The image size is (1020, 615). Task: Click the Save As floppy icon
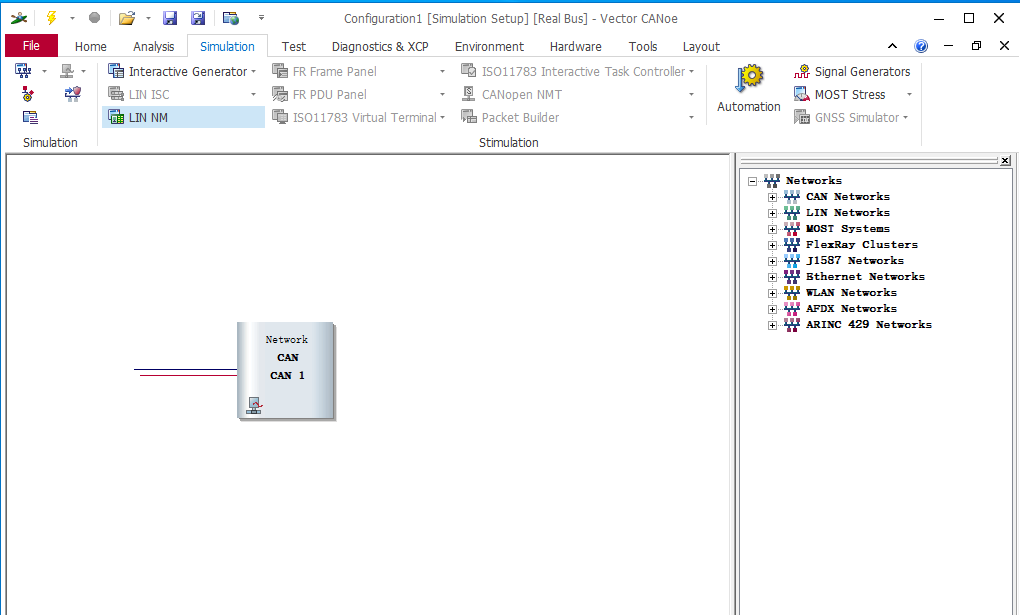[198, 18]
